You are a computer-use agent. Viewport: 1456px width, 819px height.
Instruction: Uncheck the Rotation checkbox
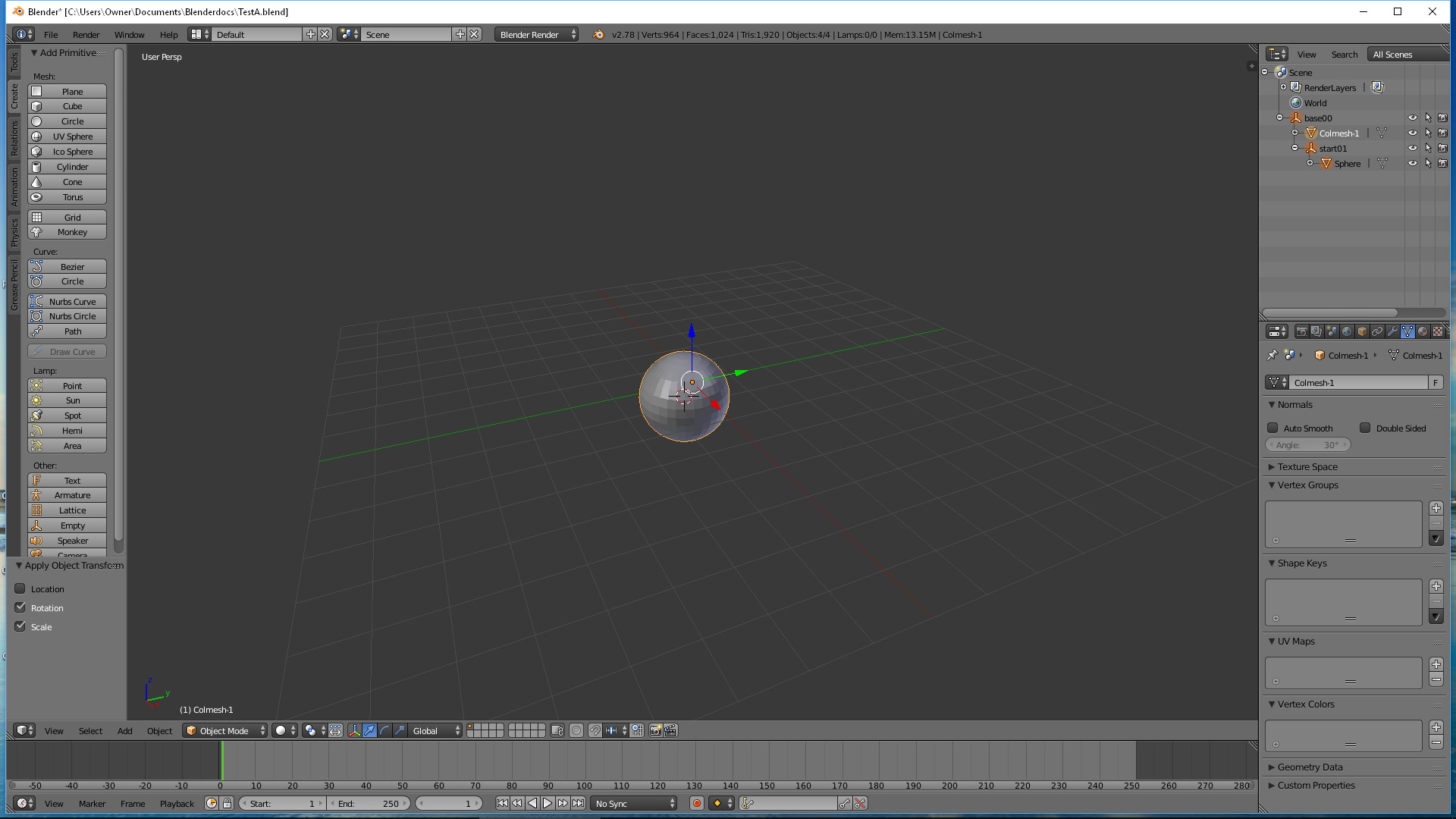[x=20, y=607]
